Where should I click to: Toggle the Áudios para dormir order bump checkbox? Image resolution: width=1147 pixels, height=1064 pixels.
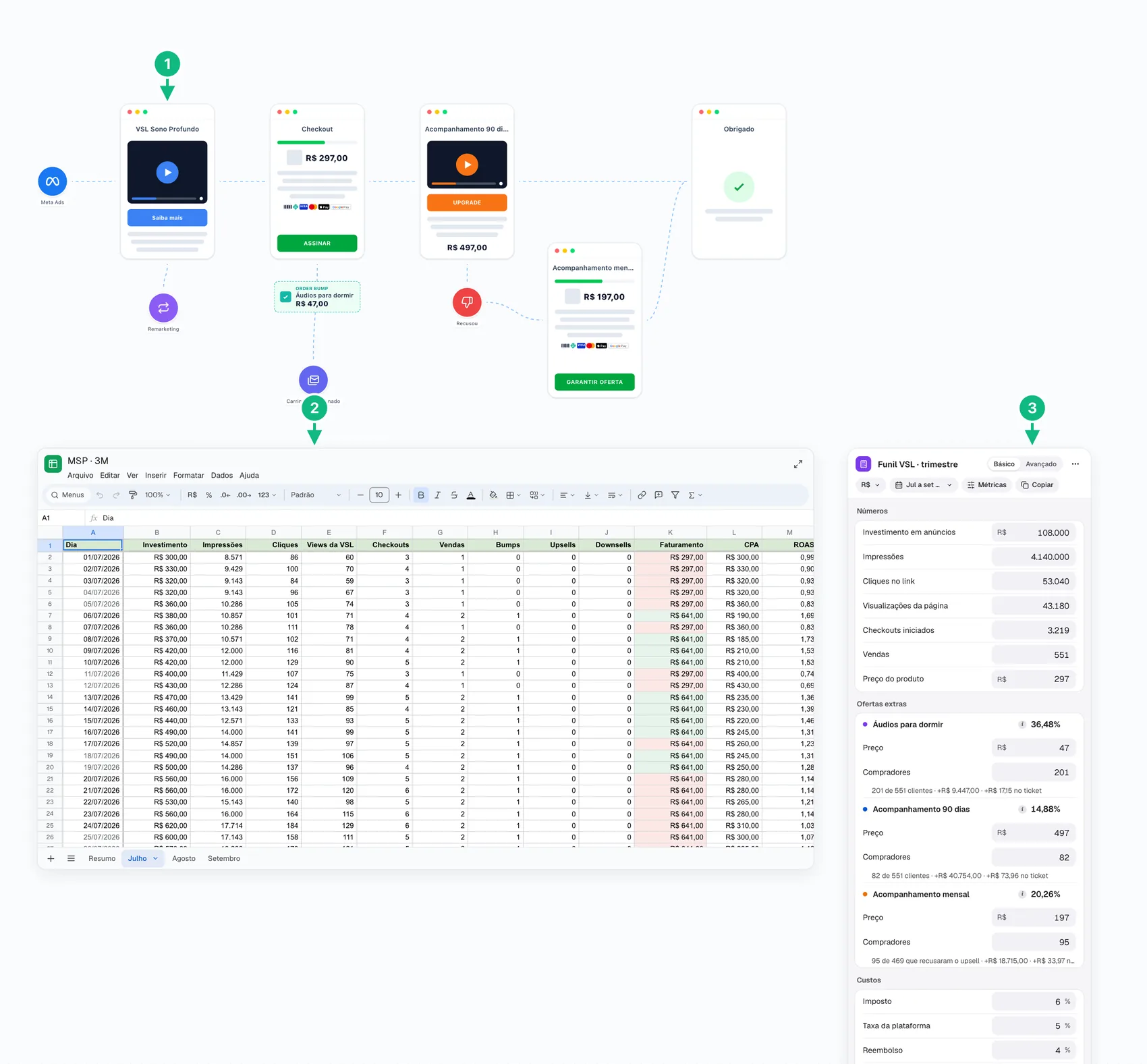286,297
